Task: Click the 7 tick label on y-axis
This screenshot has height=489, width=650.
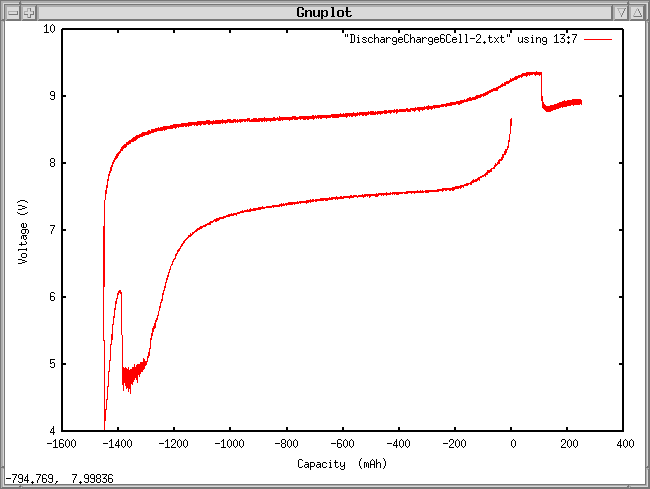Action: [x=52, y=230]
